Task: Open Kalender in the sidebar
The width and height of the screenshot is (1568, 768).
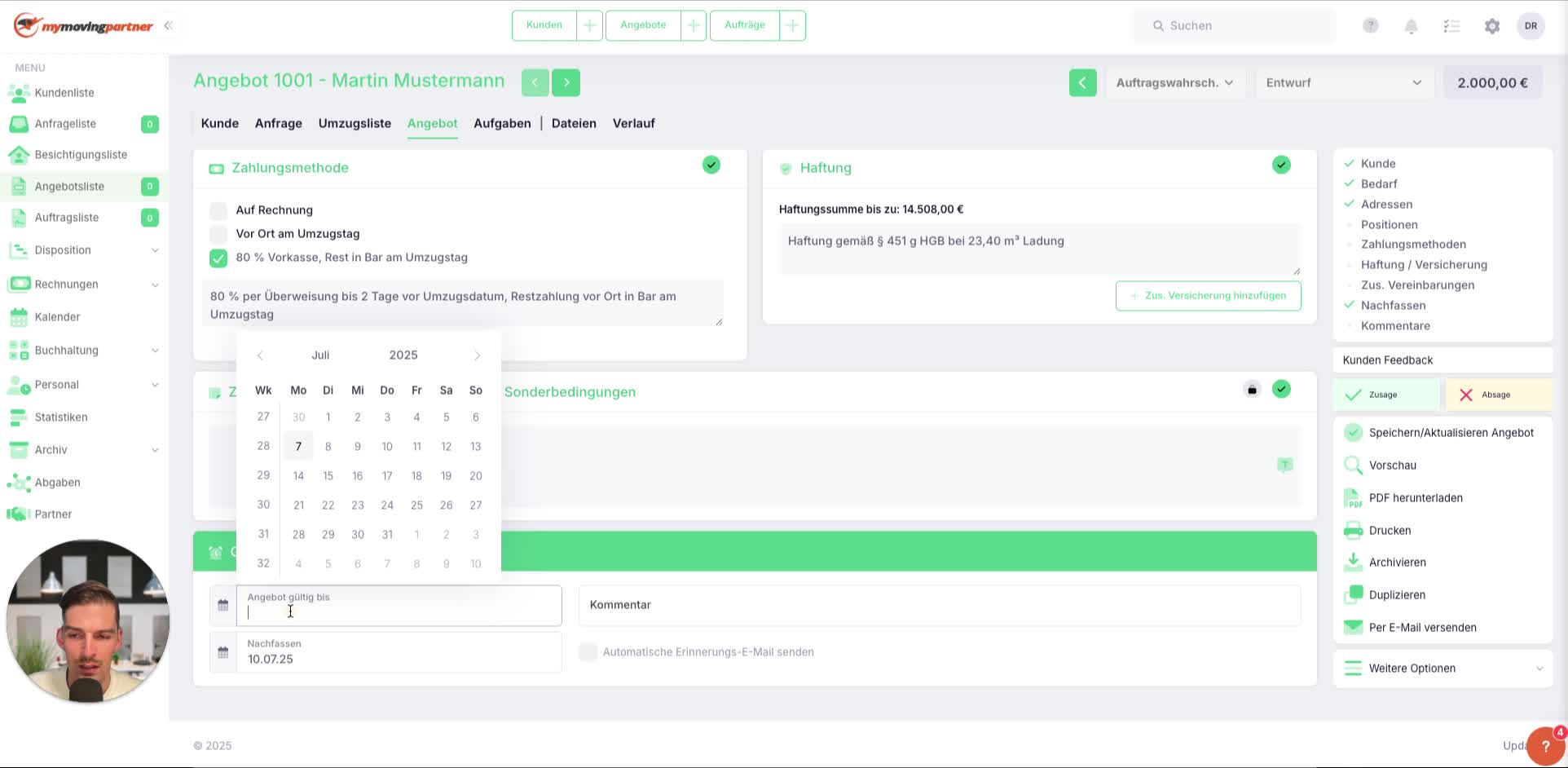Action: tap(57, 317)
